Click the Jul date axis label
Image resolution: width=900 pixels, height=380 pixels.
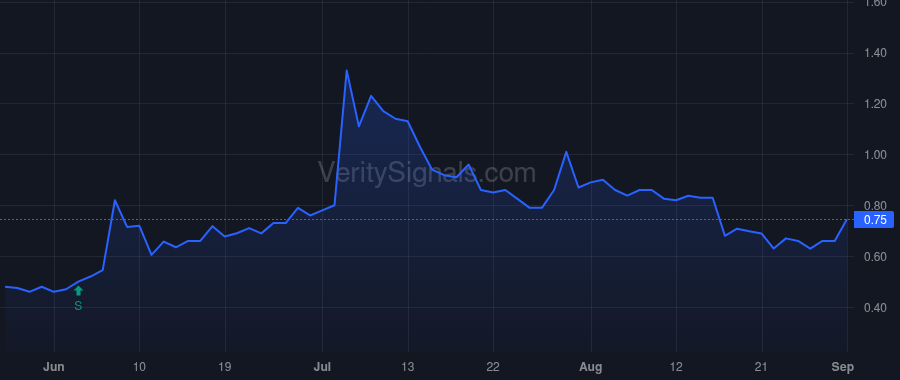coord(322,367)
